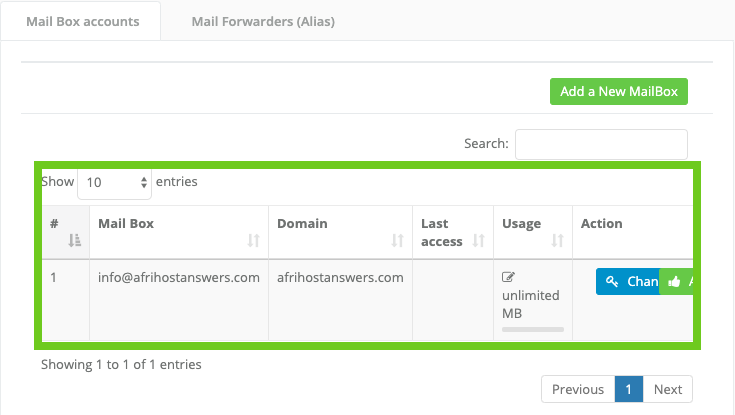Go to the Previous page
735x415 pixels.
[x=578, y=389]
